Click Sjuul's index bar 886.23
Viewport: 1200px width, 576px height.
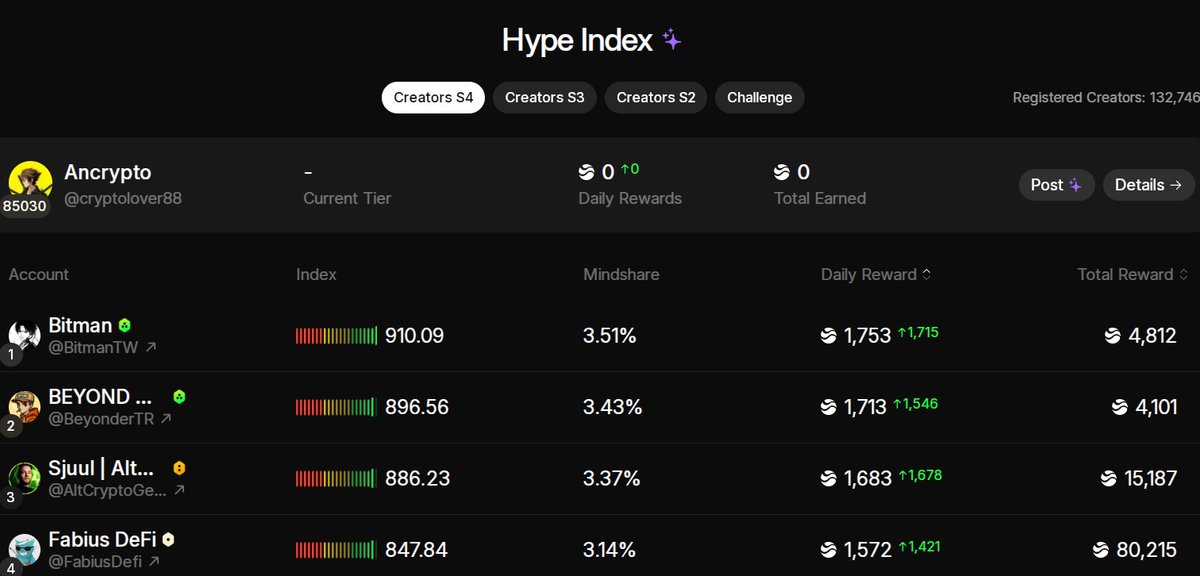tap(337, 478)
